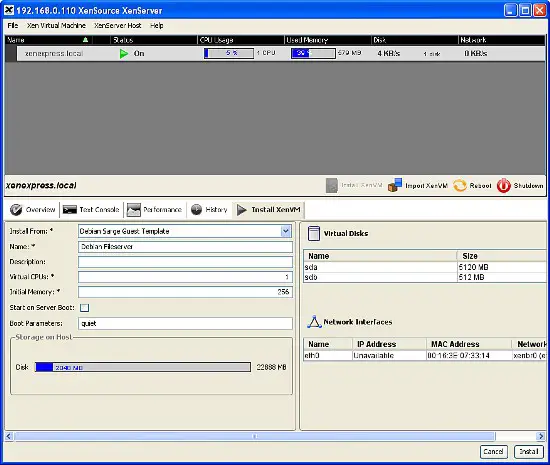Click the host Disk storage usage bar
This screenshot has width=550, height=465.
[143, 367]
